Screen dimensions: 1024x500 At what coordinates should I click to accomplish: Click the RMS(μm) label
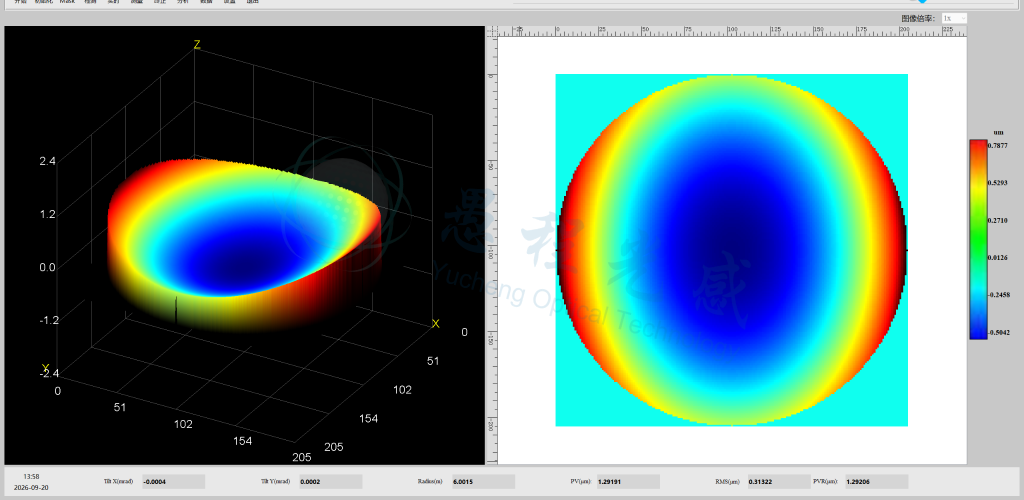(728, 482)
